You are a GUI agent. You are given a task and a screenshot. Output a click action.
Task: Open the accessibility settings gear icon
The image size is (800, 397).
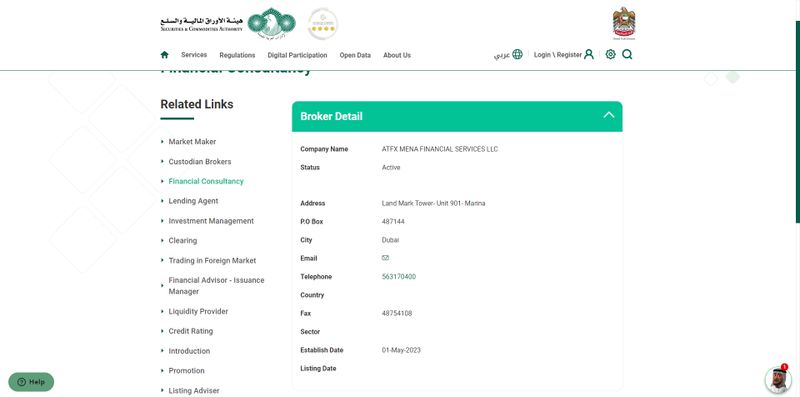pyautogui.click(x=610, y=54)
